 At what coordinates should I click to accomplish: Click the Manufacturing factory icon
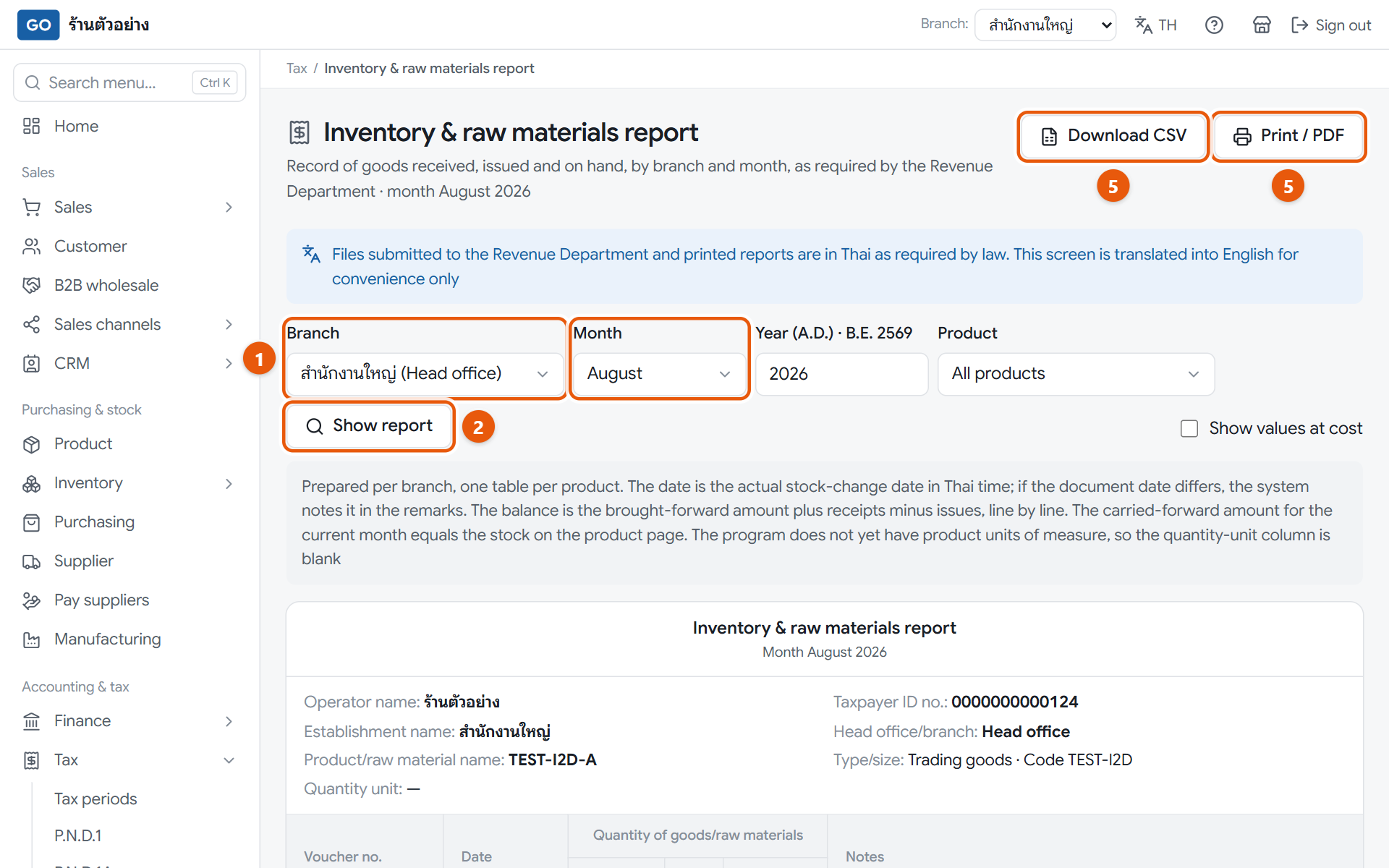pos(31,639)
